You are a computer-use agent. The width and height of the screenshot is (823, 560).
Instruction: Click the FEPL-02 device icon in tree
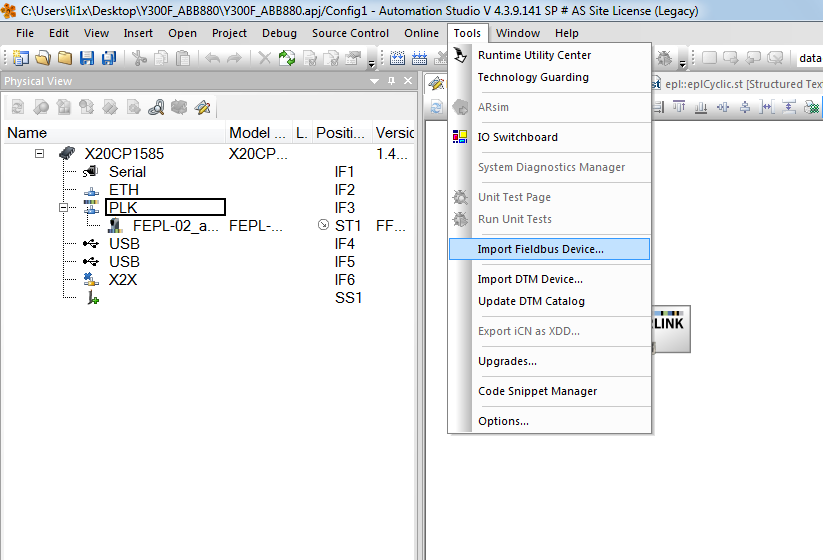(115, 226)
